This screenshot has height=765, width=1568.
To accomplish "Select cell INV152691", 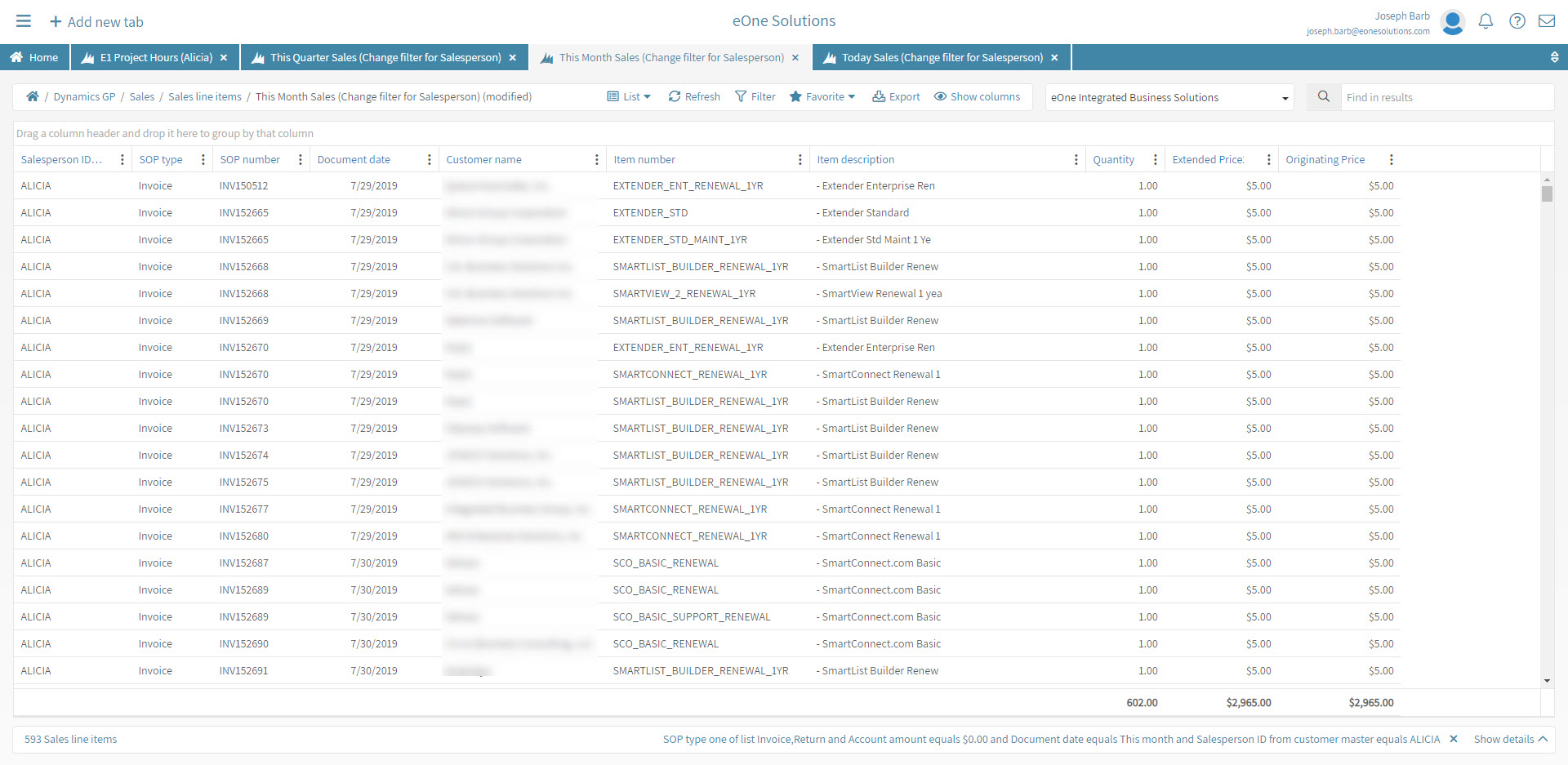I will (x=243, y=671).
